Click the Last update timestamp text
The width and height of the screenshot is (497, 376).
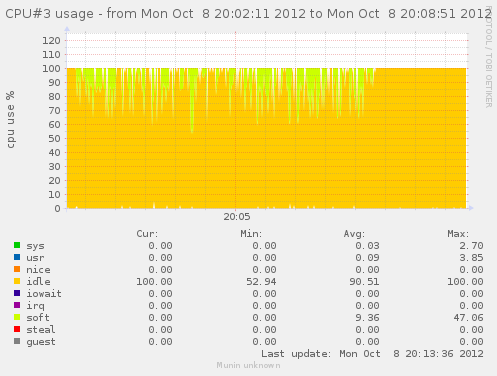(372, 354)
